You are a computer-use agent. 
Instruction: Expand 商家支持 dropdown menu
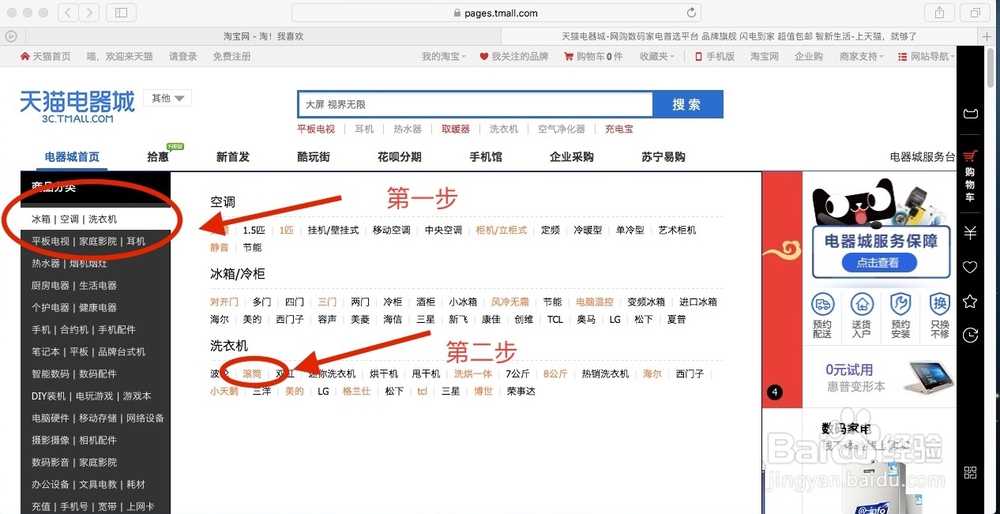coord(862,56)
